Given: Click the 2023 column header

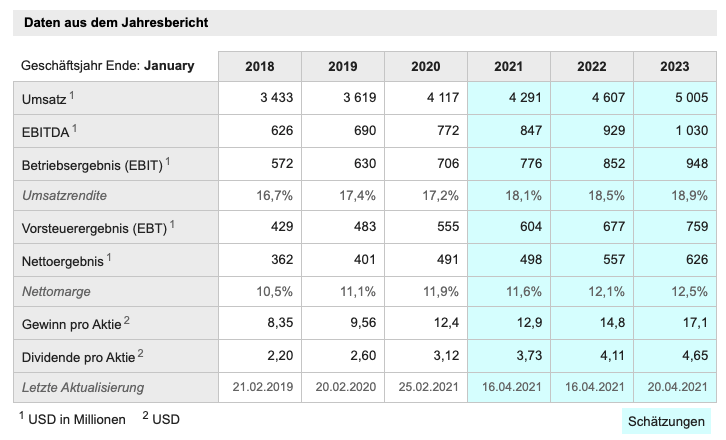Looking at the screenshot, I should coord(674,67).
